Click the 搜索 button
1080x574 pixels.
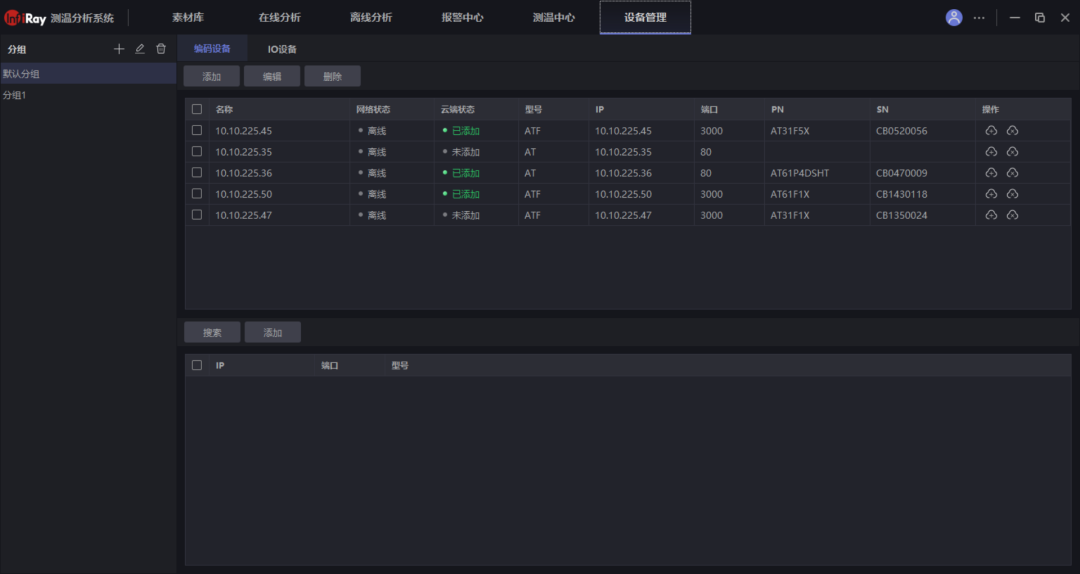click(x=212, y=333)
